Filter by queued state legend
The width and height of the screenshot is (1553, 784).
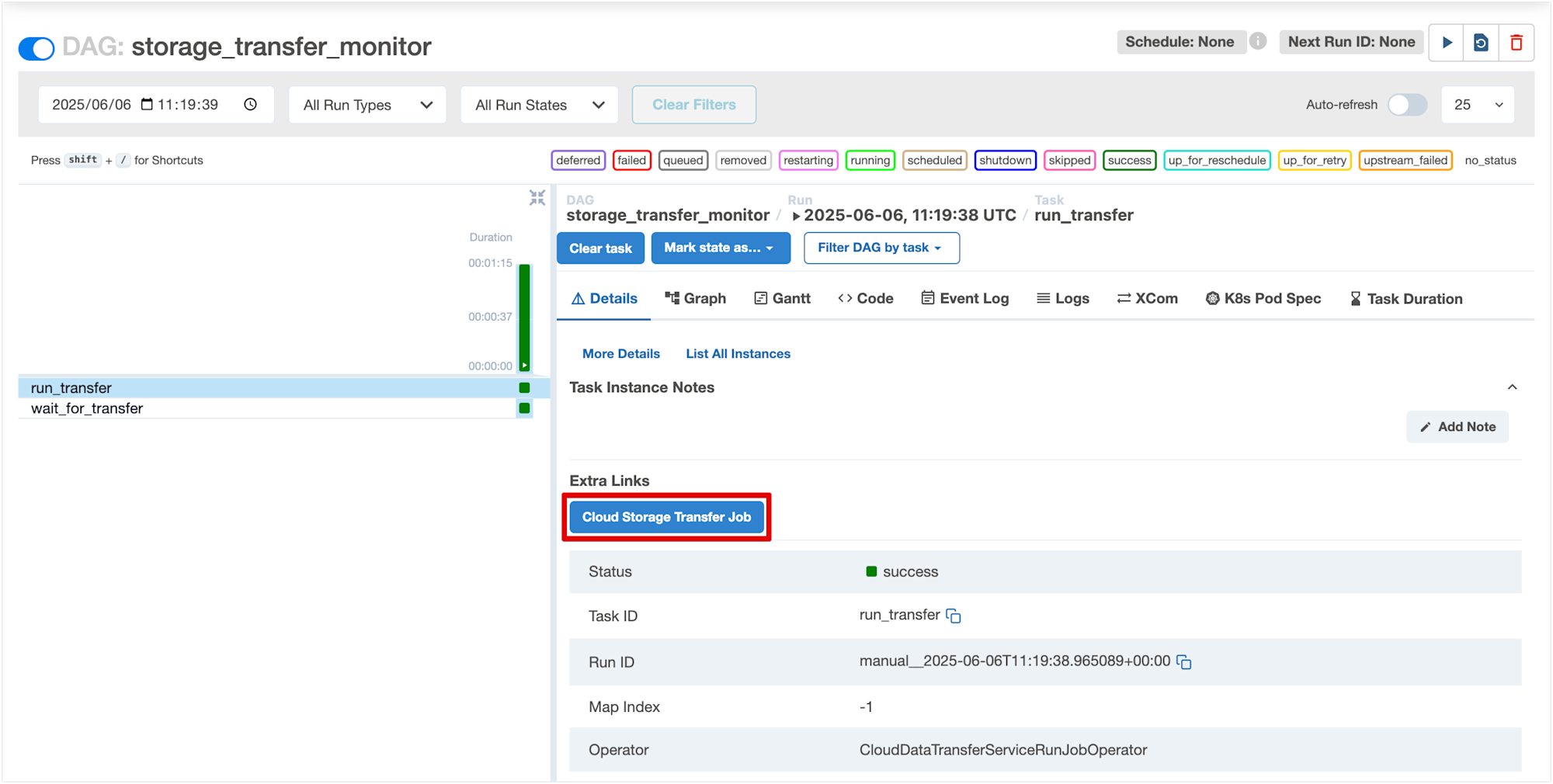click(x=683, y=161)
